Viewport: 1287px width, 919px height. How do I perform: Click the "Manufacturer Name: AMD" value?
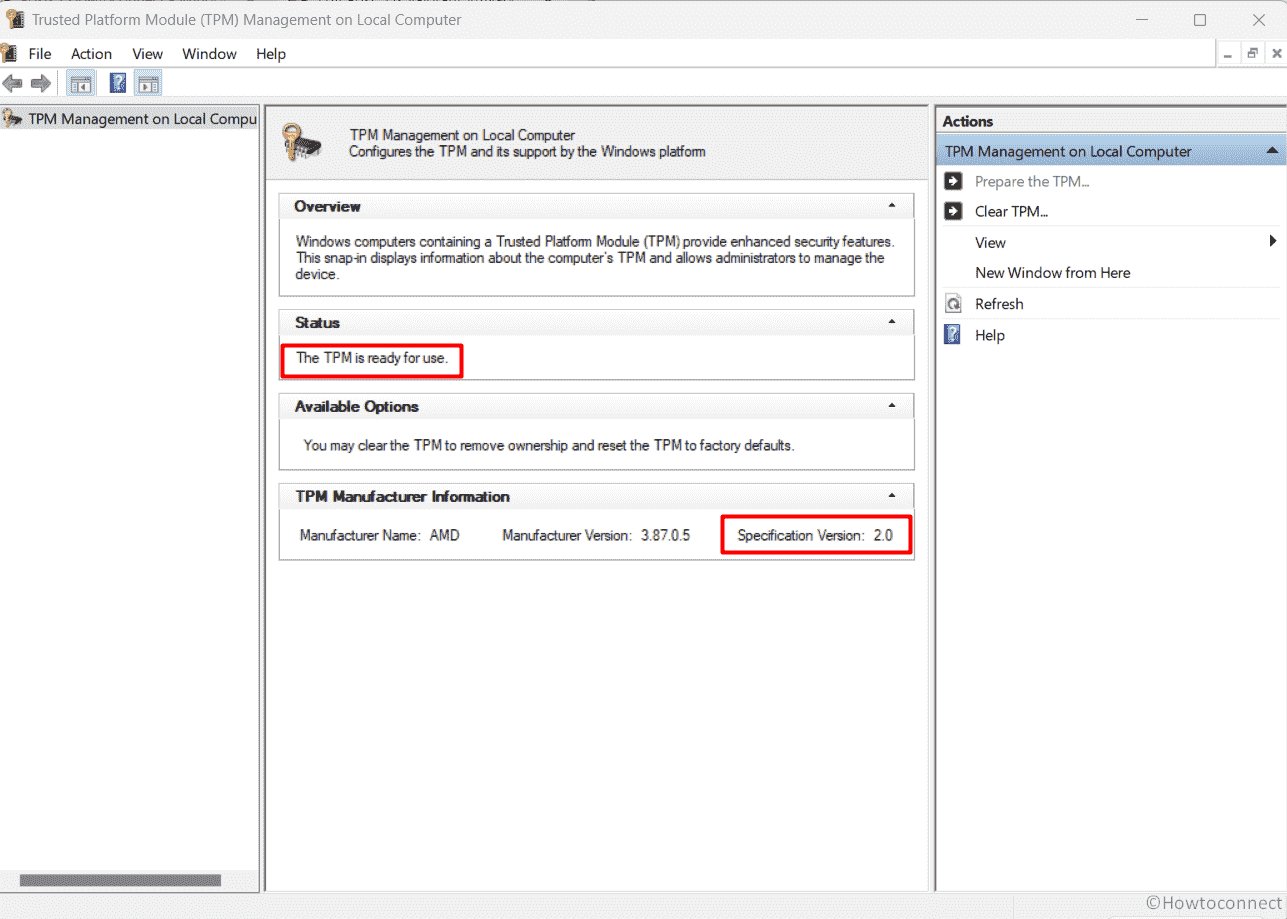(x=380, y=535)
